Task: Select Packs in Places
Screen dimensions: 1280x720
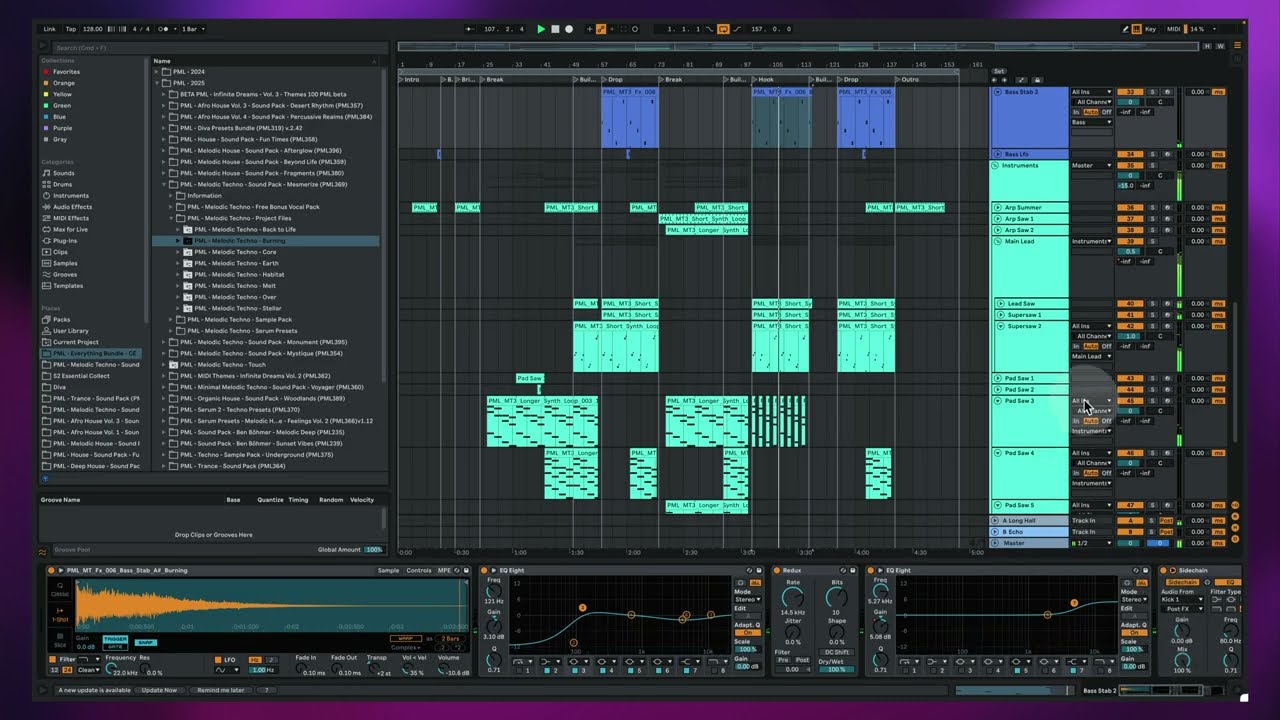Action: pos(62,319)
